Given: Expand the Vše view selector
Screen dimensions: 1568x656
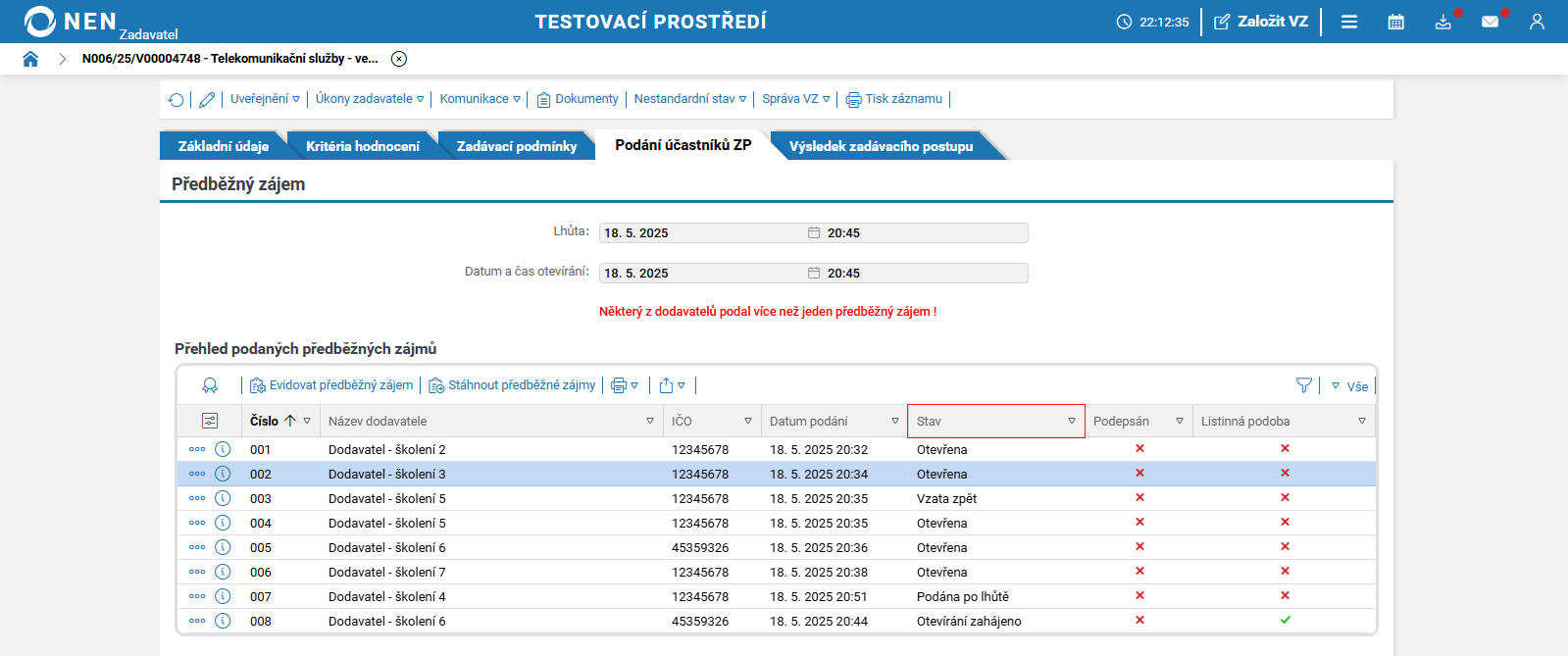Looking at the screenshot, I should coord(1350,386).
